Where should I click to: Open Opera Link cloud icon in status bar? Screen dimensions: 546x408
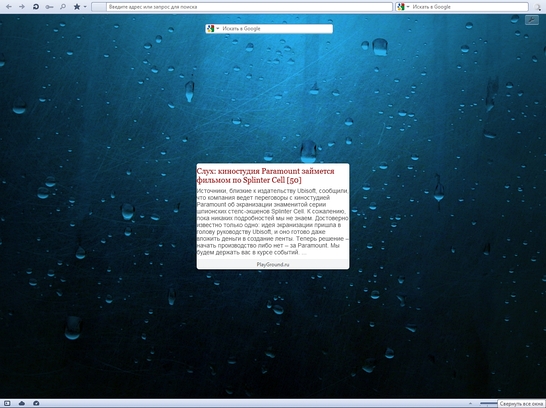click(x=22, y=403)
